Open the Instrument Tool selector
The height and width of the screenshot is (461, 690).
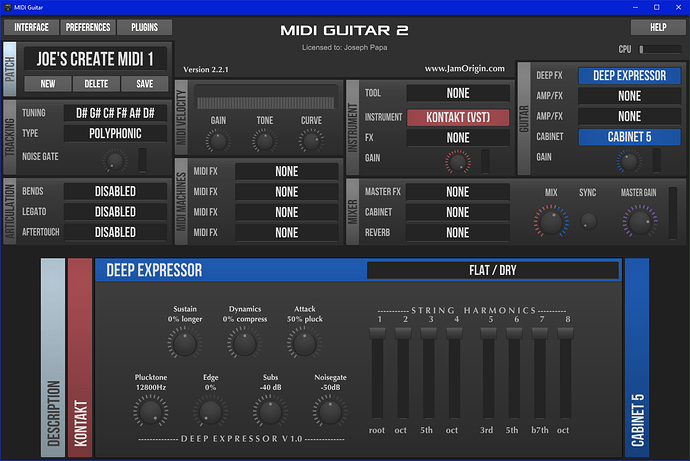(x=458, y=93)
